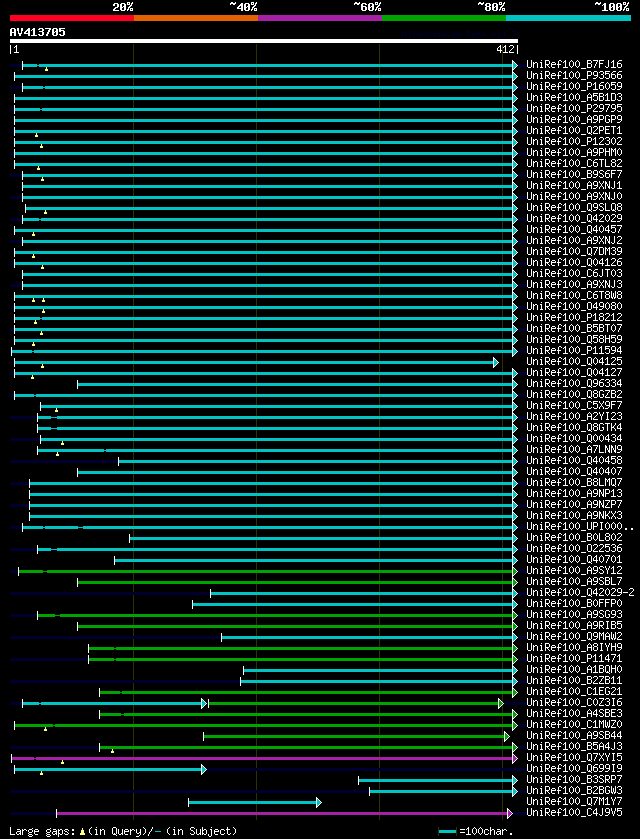Select the UniRef100_C6JT03 label
Image resolution: width=640 pixels, height=839 pixels.
574,274
